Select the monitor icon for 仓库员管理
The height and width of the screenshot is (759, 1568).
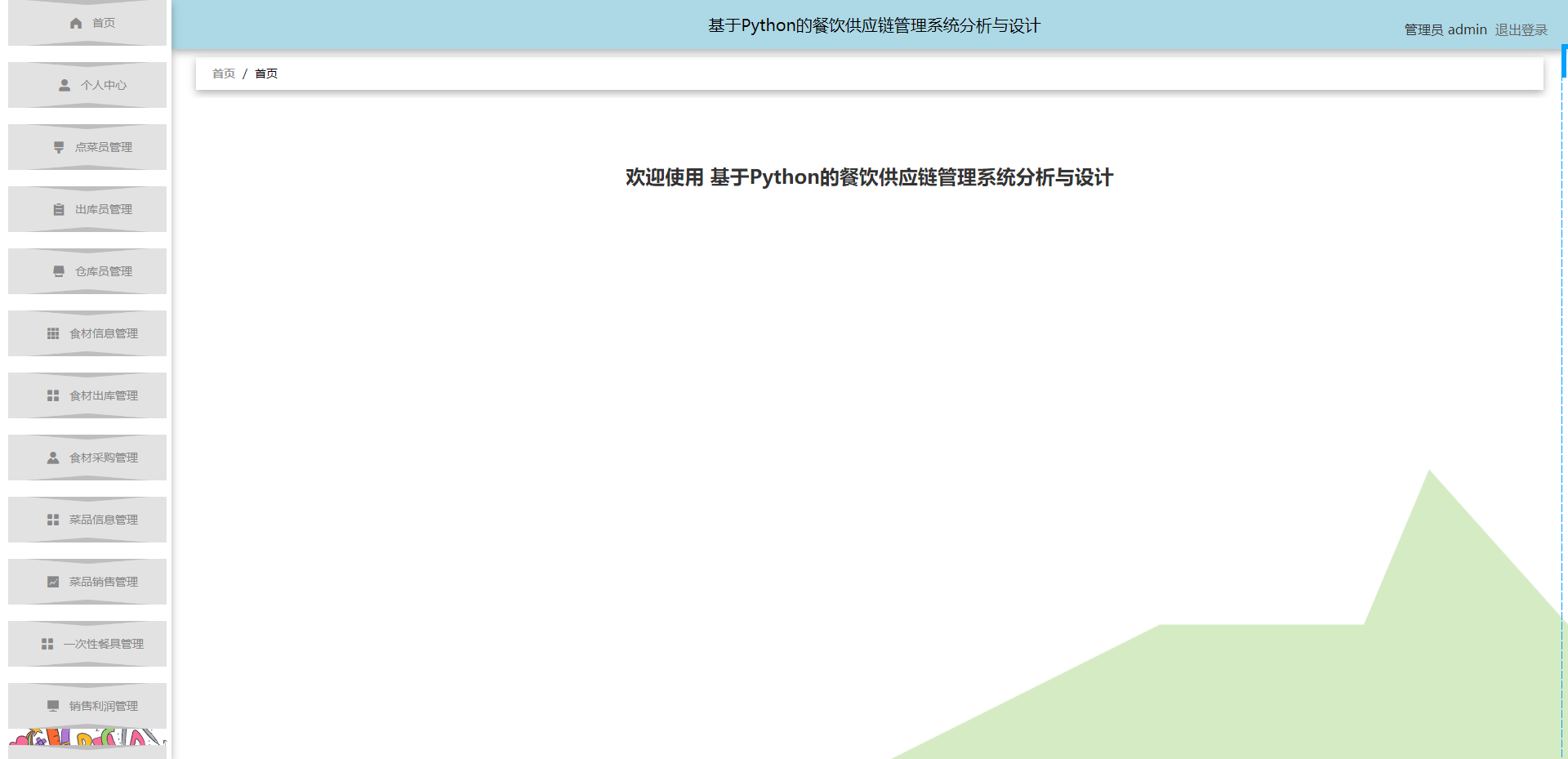click(57, 271)
